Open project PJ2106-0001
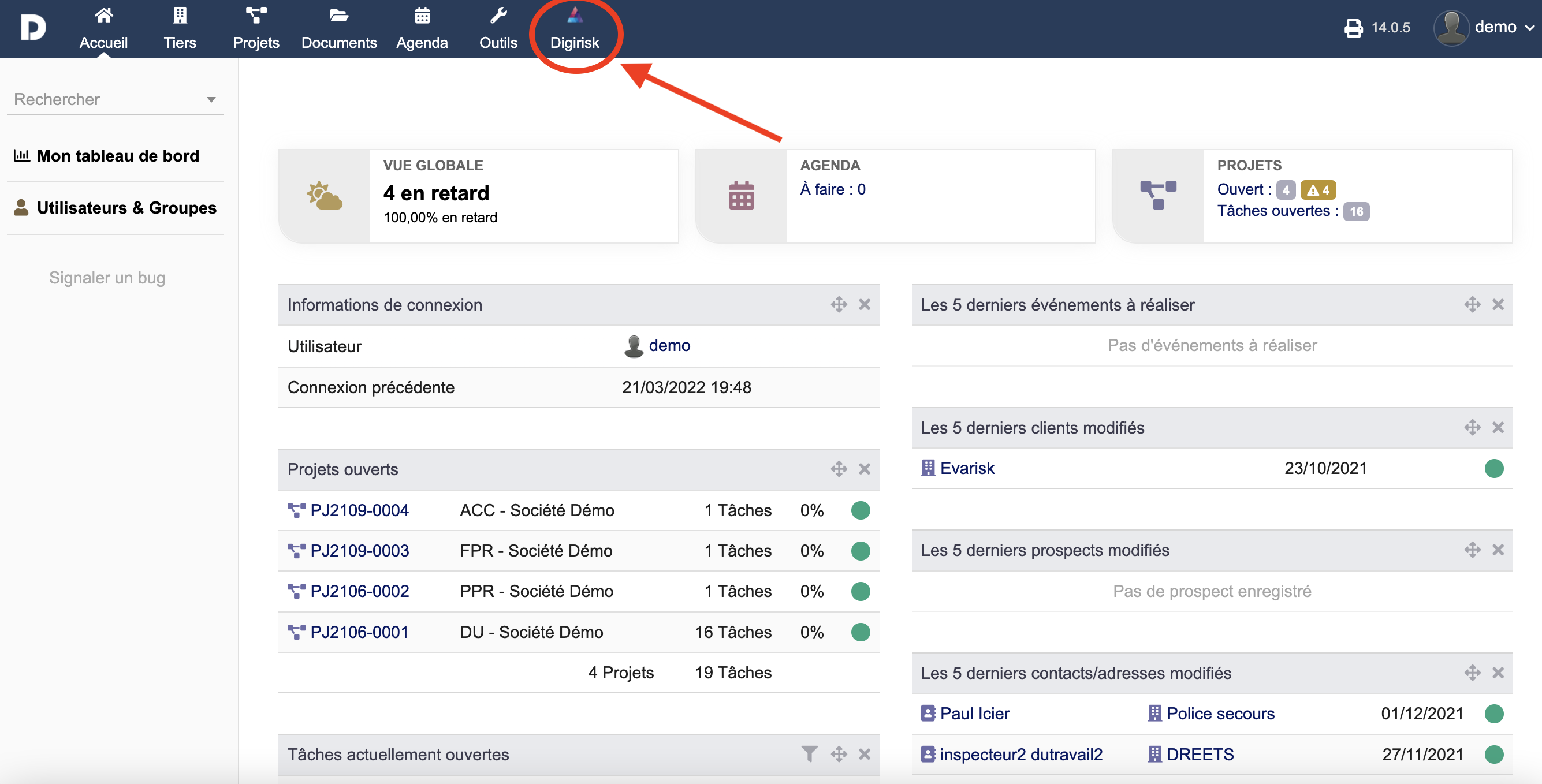This screenshot has width=1542, height=784. [359, 632]
